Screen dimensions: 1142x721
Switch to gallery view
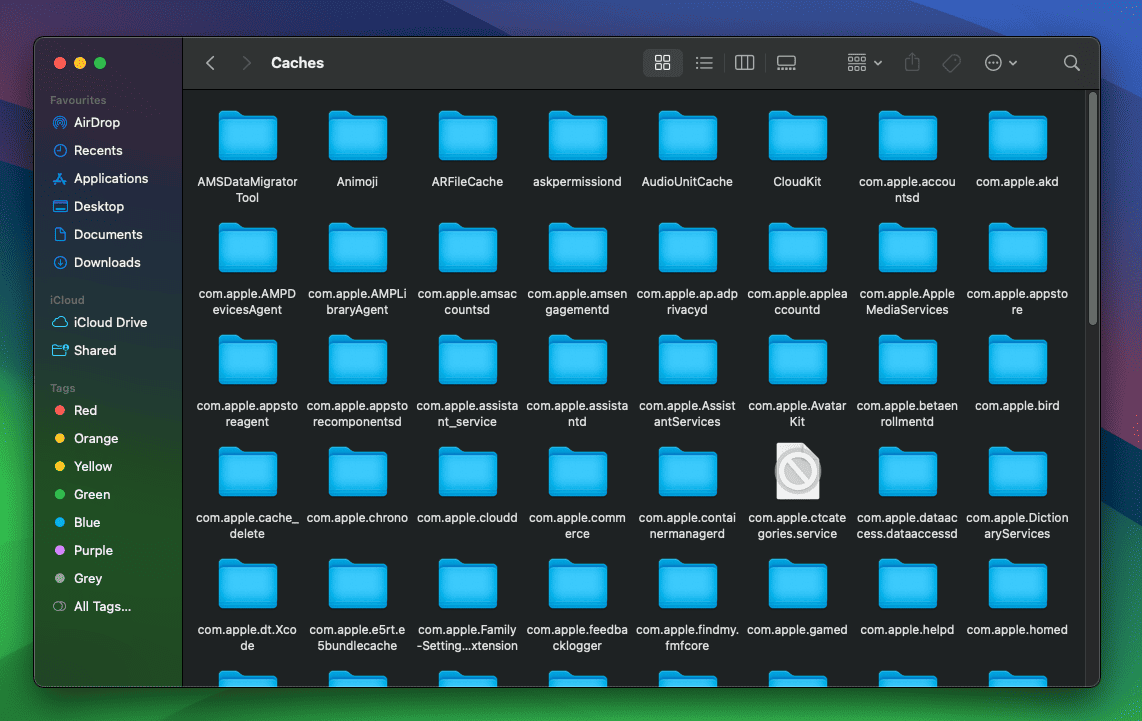click(786, 63)
